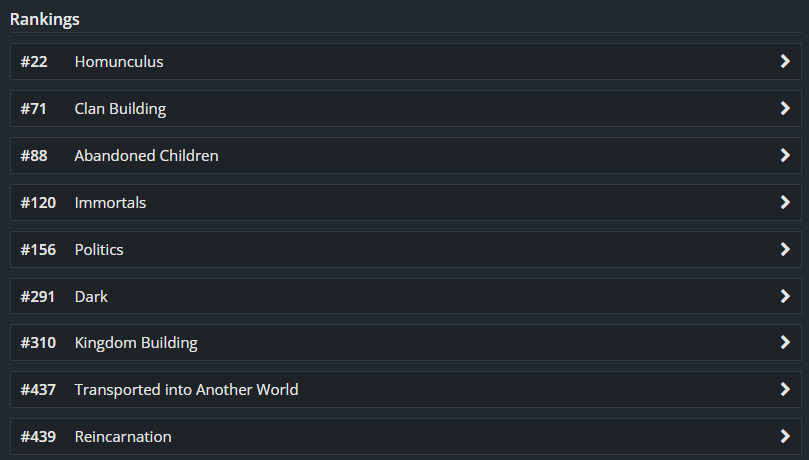Click the right arrow on Immortals row
This screenshot has height=460, width=809.
(x=785, y=203)
